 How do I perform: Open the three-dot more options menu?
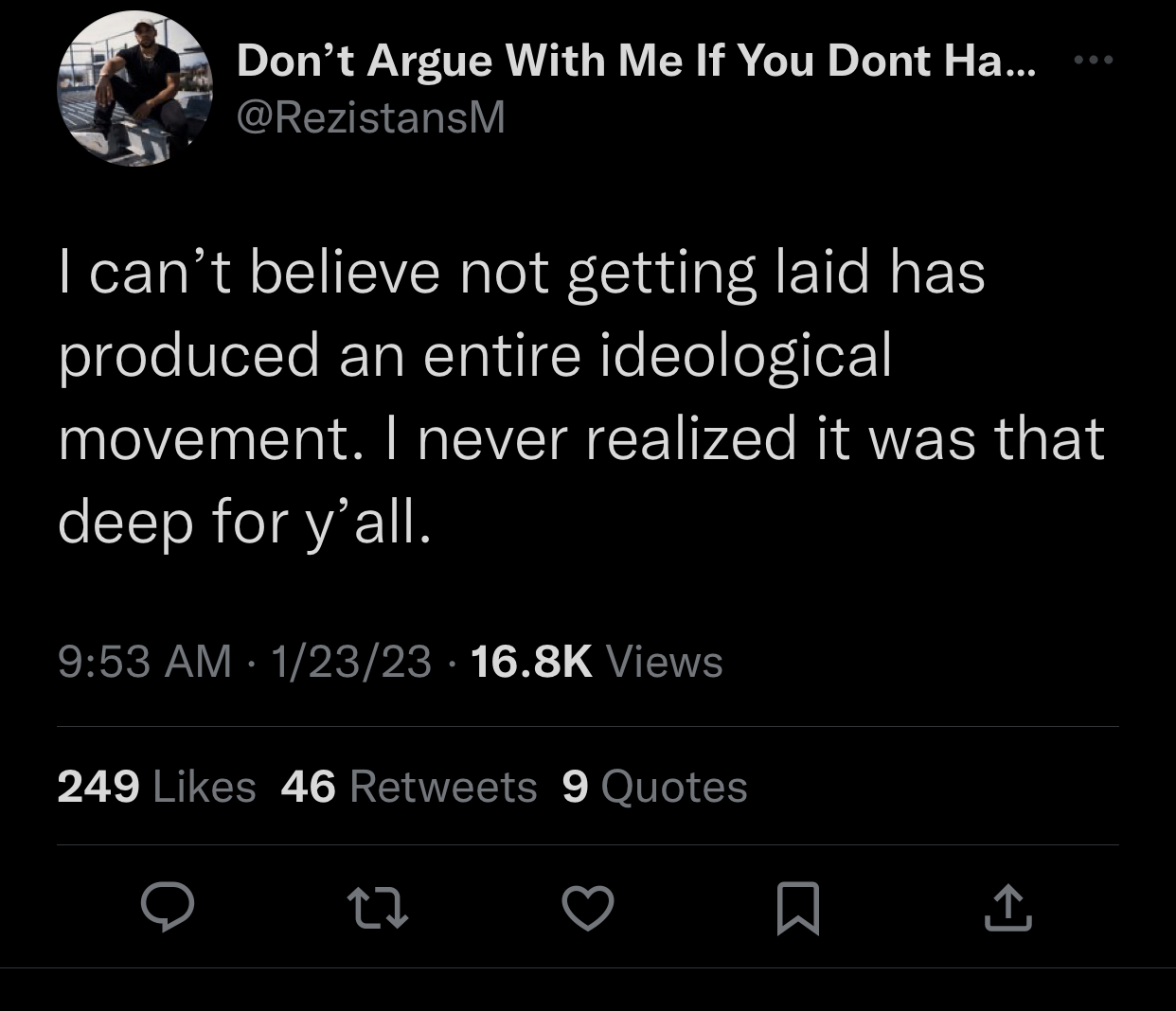pos(1094,61)
